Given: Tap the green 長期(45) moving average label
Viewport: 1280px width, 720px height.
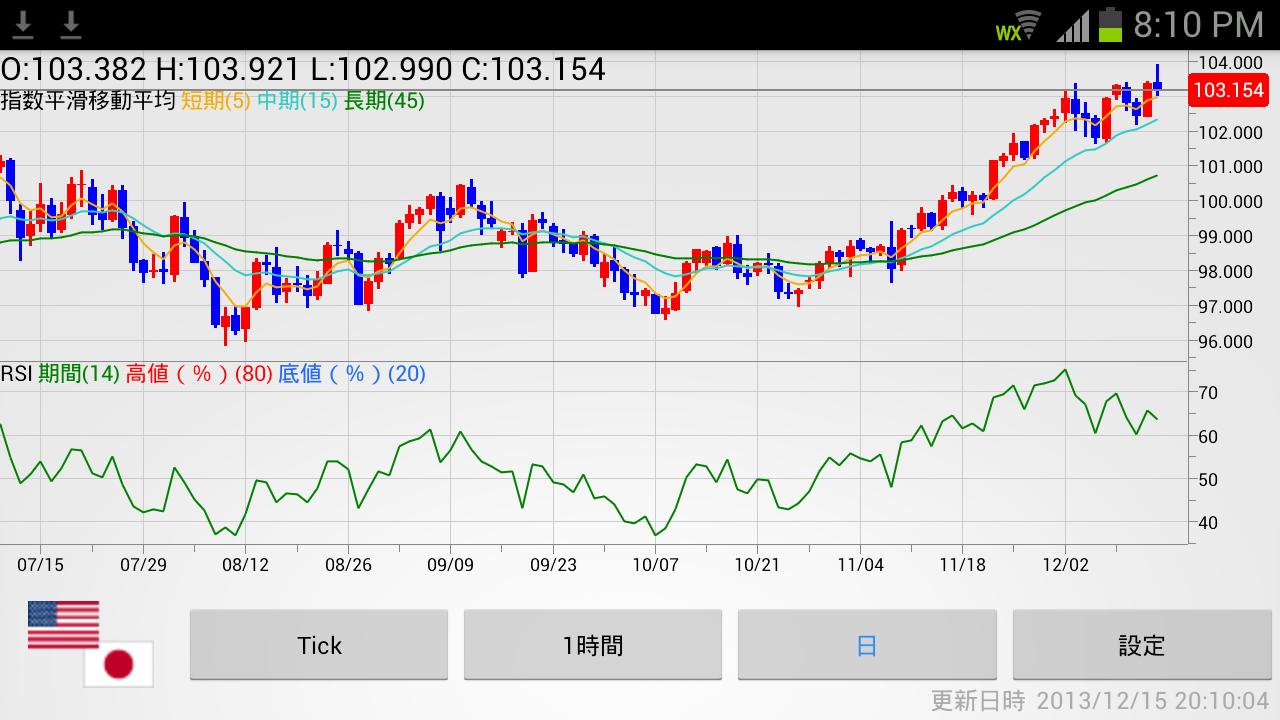Looking at the screenshot, I should (x=384, y=101).
